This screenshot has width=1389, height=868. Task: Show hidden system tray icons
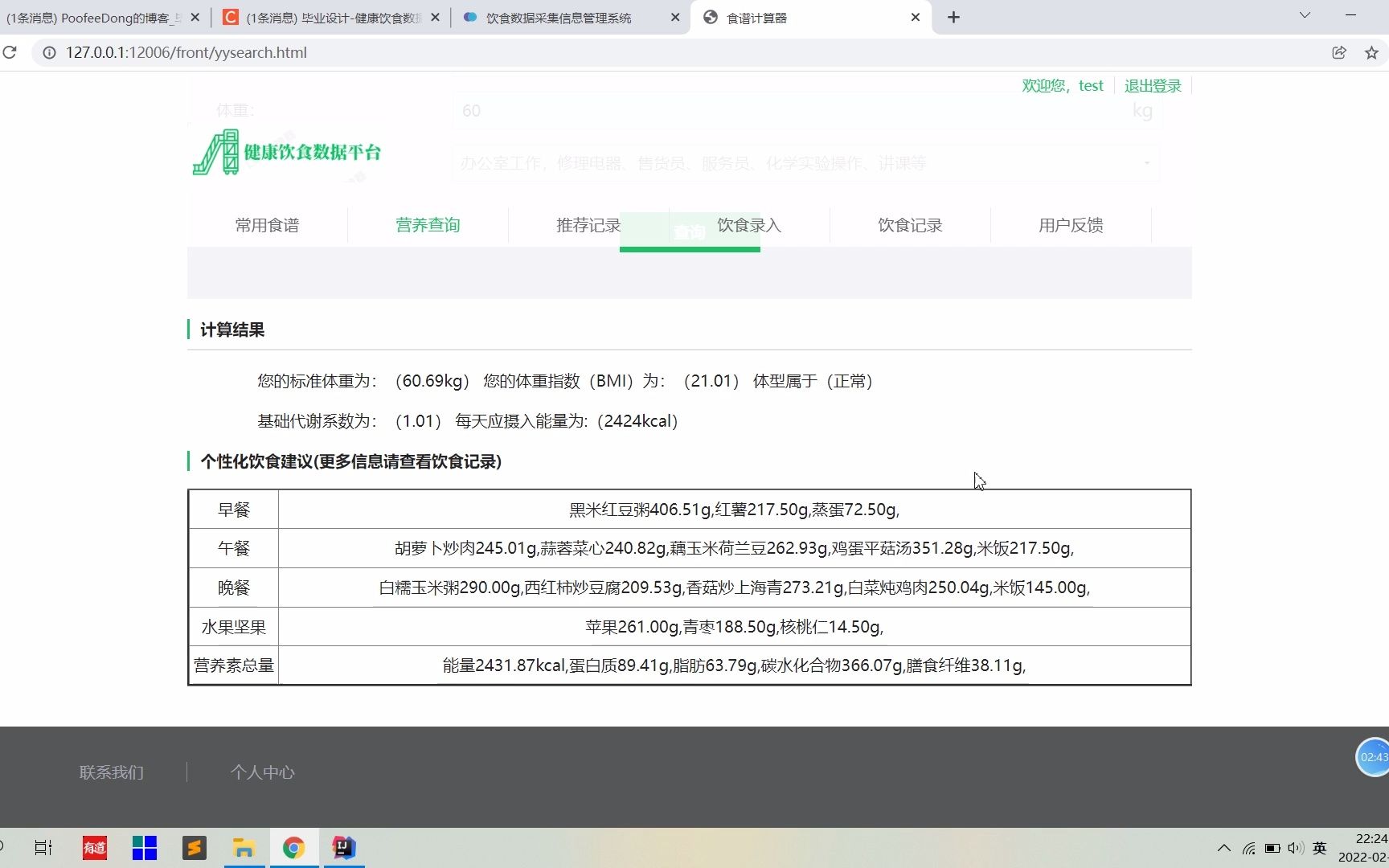click(1224, 848)
